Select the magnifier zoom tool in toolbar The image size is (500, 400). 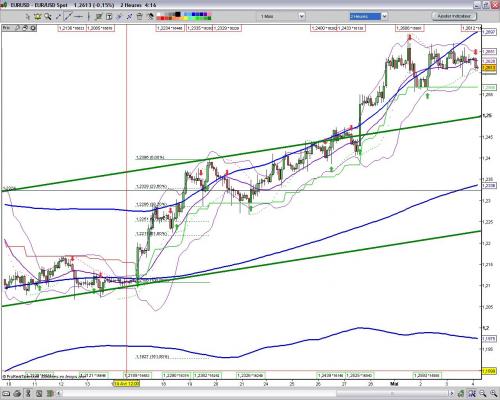48,16
